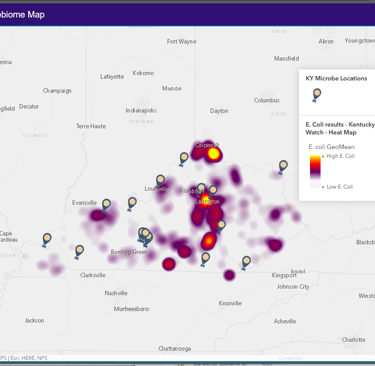Image resolution: width=375 pixels, height=366 pixels.
Task: Click the Kingsport city label
Action: pos(284,275)
